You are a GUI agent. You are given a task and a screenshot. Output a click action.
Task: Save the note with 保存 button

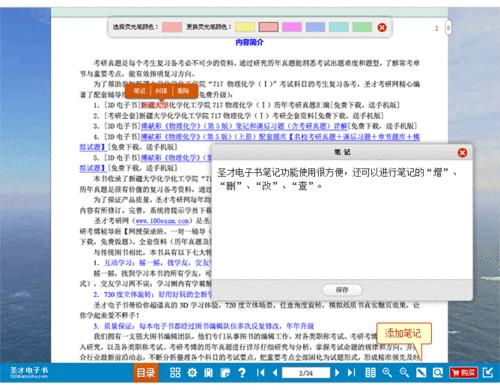click(x=342, y=290)
